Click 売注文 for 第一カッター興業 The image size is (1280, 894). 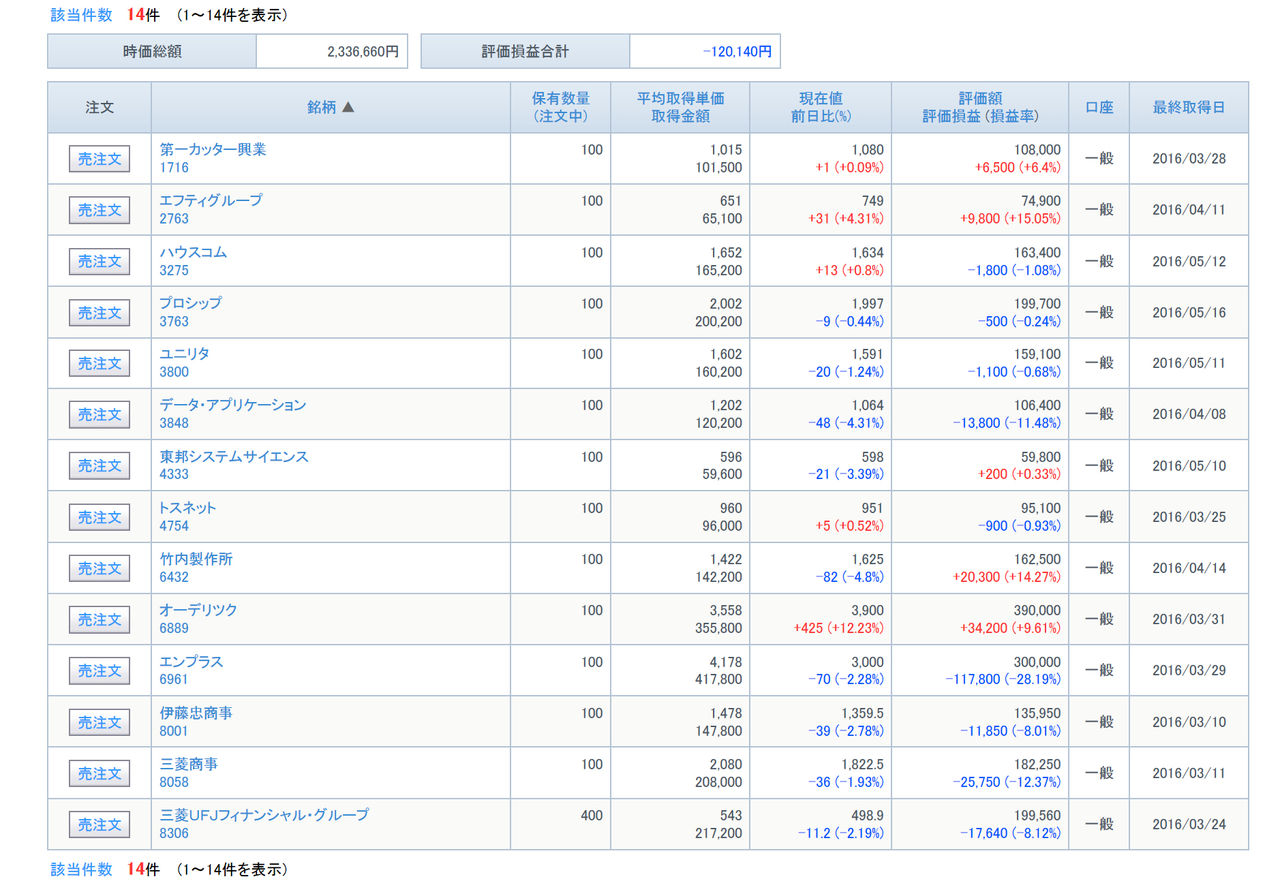99,159
